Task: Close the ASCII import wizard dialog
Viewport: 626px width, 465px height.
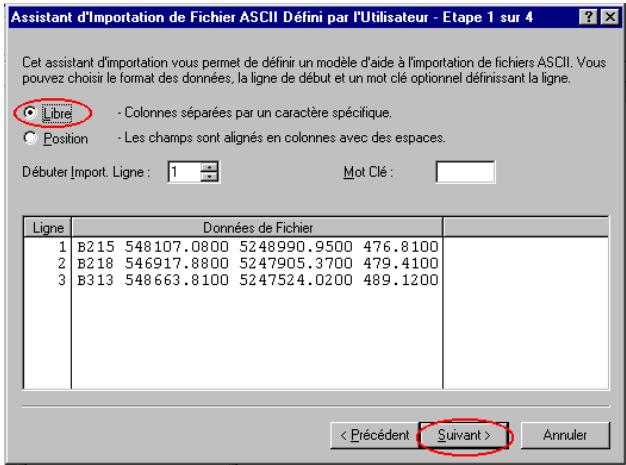Action: 610,17
